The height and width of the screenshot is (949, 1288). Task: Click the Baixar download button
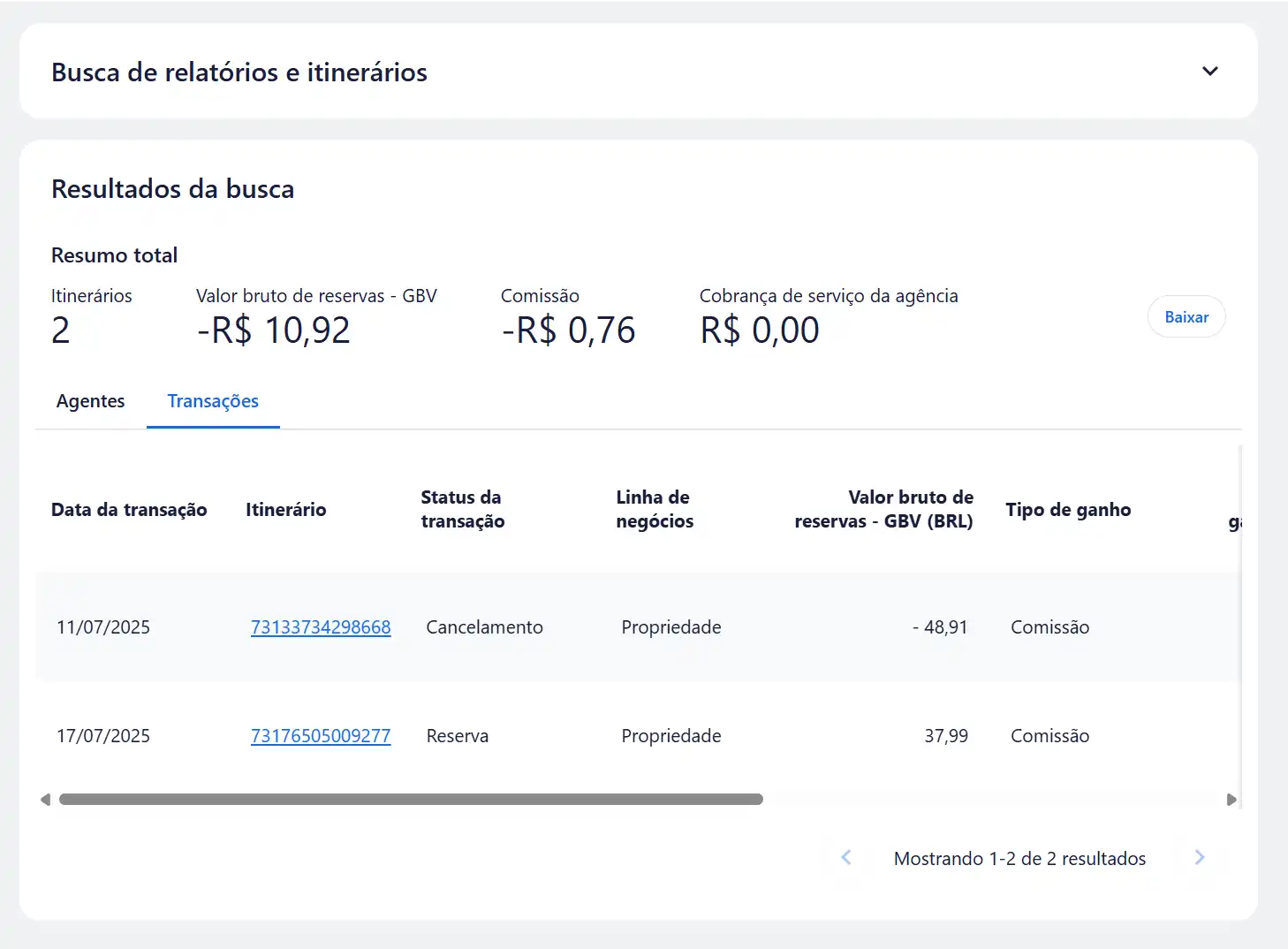(1186, 317)
